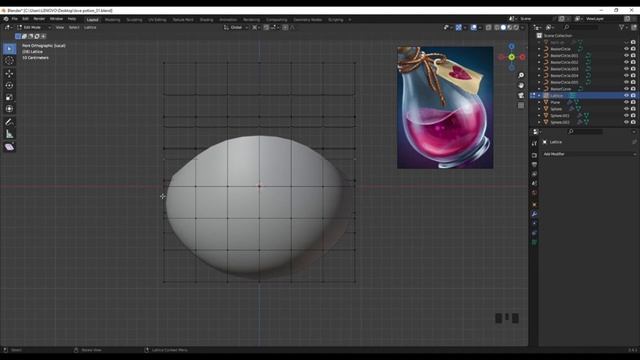Toggle snapping magnet in header
Screen dimensions: 640x360
click(x=266, y=27)
